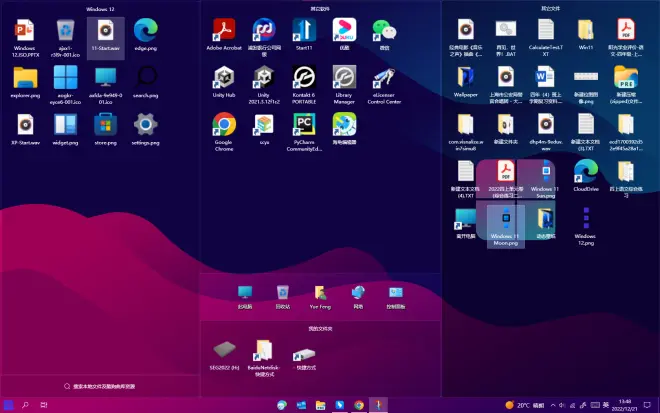Open the edge.png image file

pyautogui.click(x=146, y=35)
